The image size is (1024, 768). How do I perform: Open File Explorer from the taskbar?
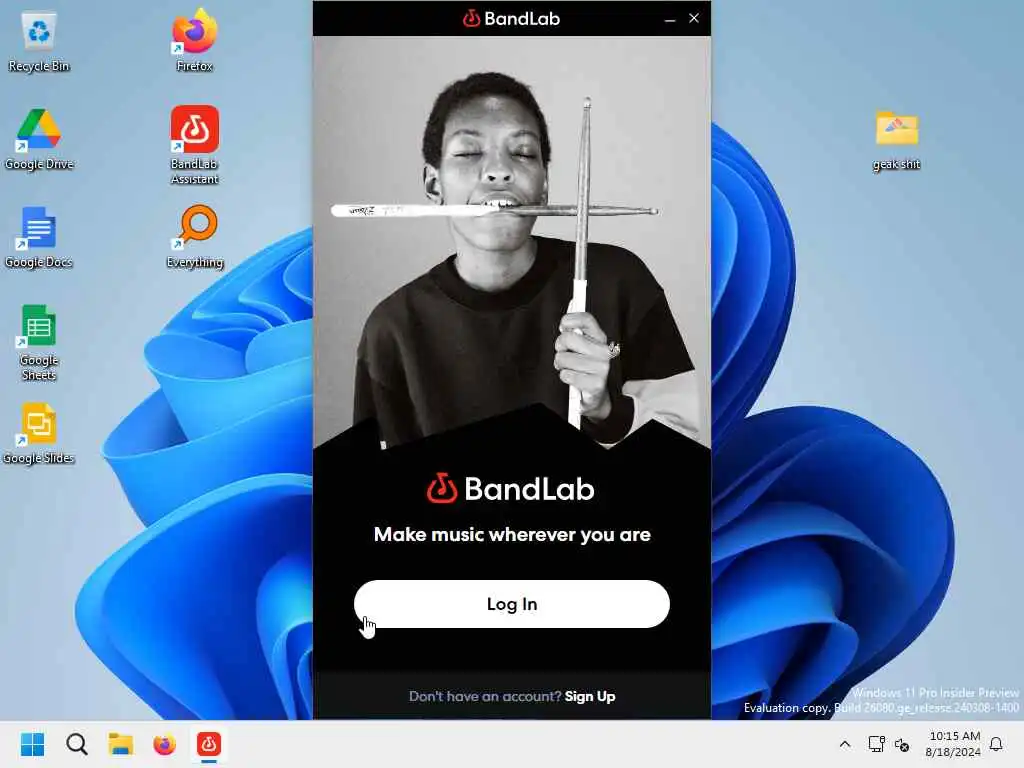tap(121, 744)
